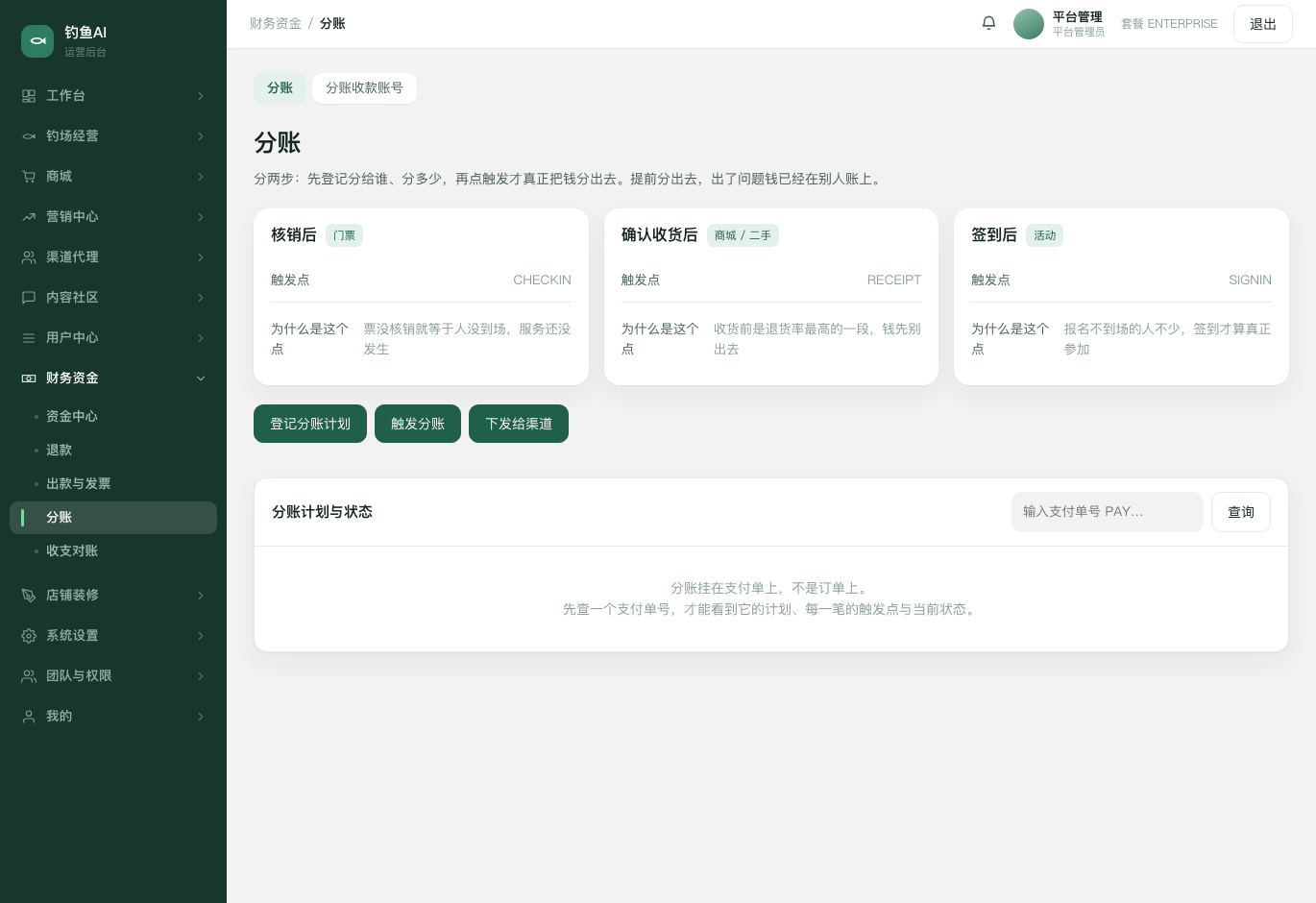The width and height of the screenshot is (1316, 903).
Task: Select 分账 in the sidebar submenu
Action: [113, 518]
